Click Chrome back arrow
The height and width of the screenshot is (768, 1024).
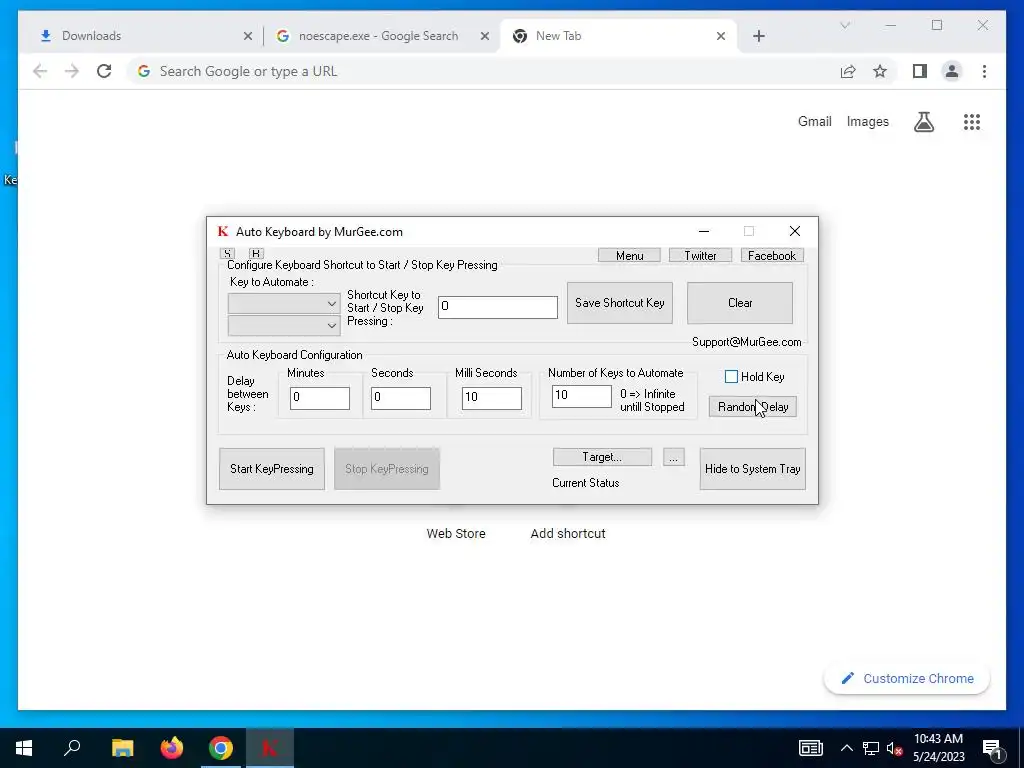coord(40,71)
